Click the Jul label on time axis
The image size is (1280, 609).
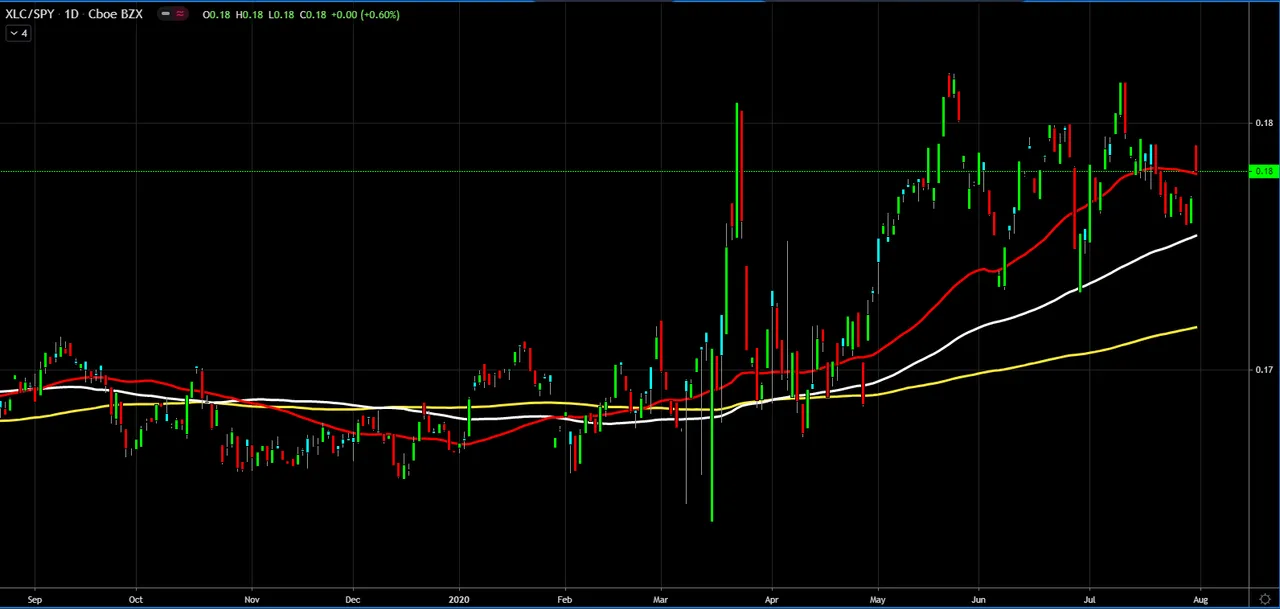(1089, 599)
